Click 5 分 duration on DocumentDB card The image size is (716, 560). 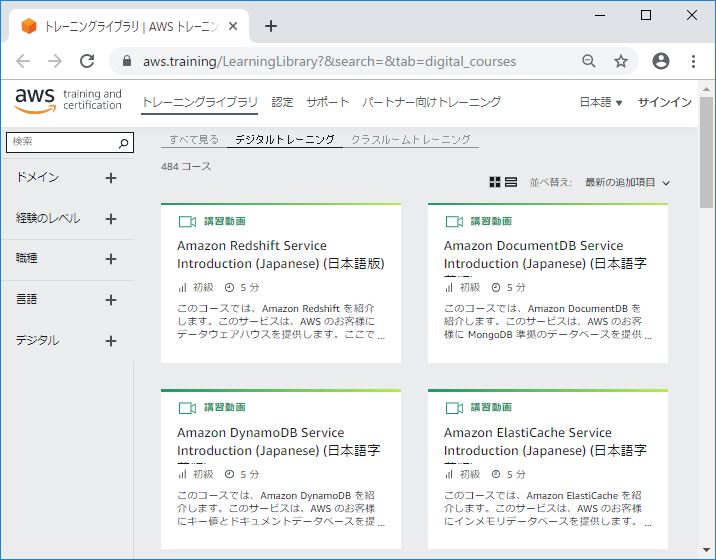516,288
